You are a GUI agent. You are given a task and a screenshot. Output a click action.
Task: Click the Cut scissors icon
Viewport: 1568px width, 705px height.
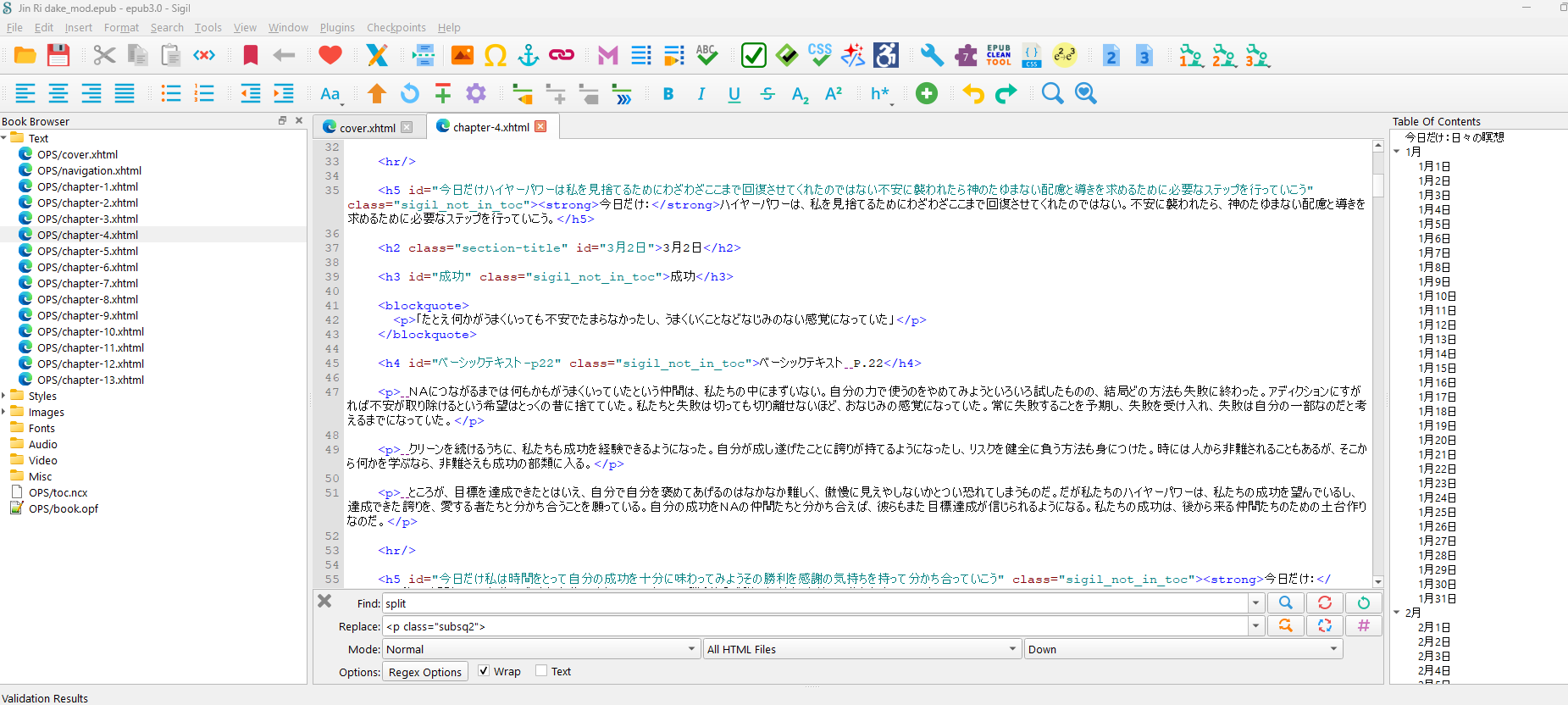point(104,56)
